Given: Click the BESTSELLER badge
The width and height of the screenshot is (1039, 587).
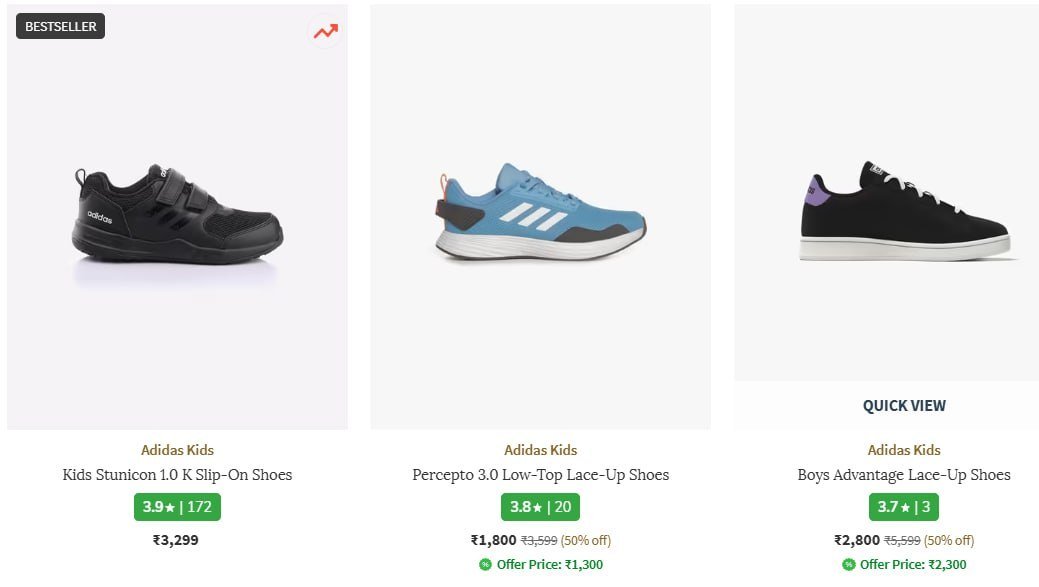Looking at the screenshot, I should pos(61,27).
